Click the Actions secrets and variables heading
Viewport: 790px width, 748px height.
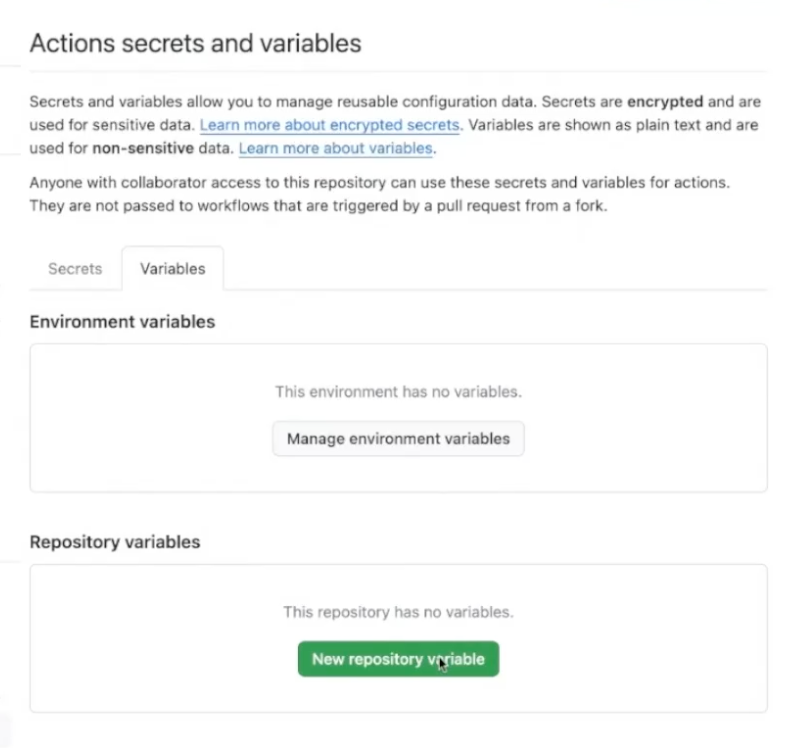pyautogui.click(x=195, y=43)
